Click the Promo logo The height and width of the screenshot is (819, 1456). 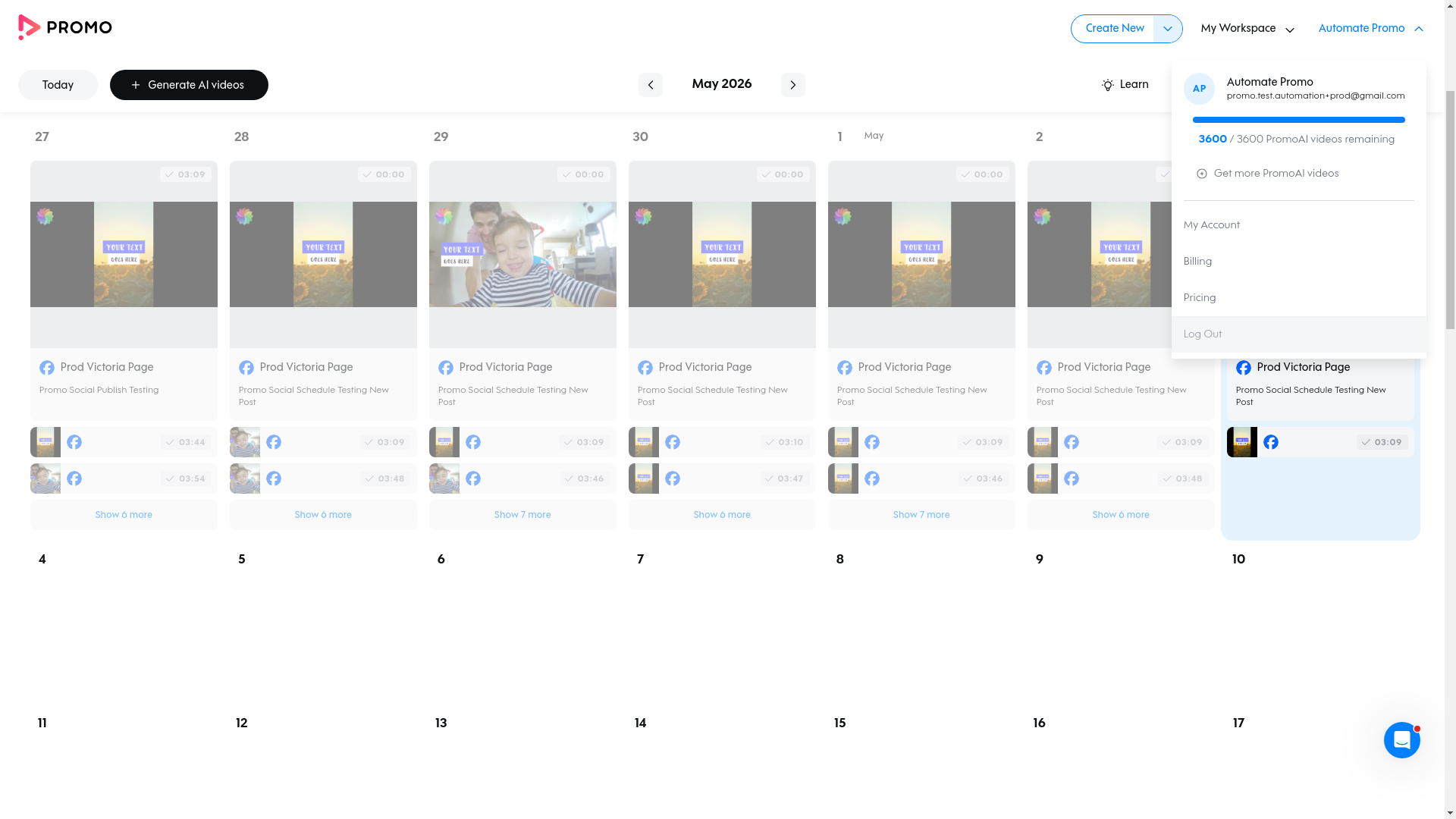click(65, 28)
